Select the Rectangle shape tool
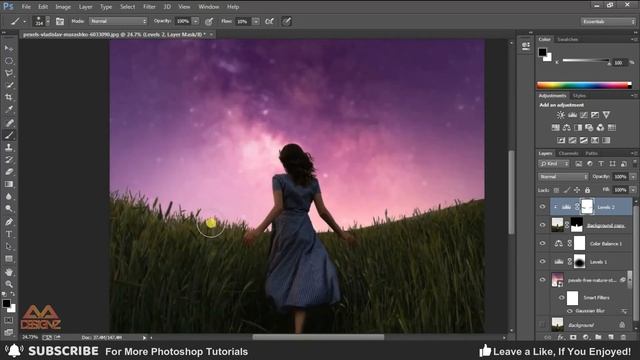The image size is (640, 360). tap(9, 259)
